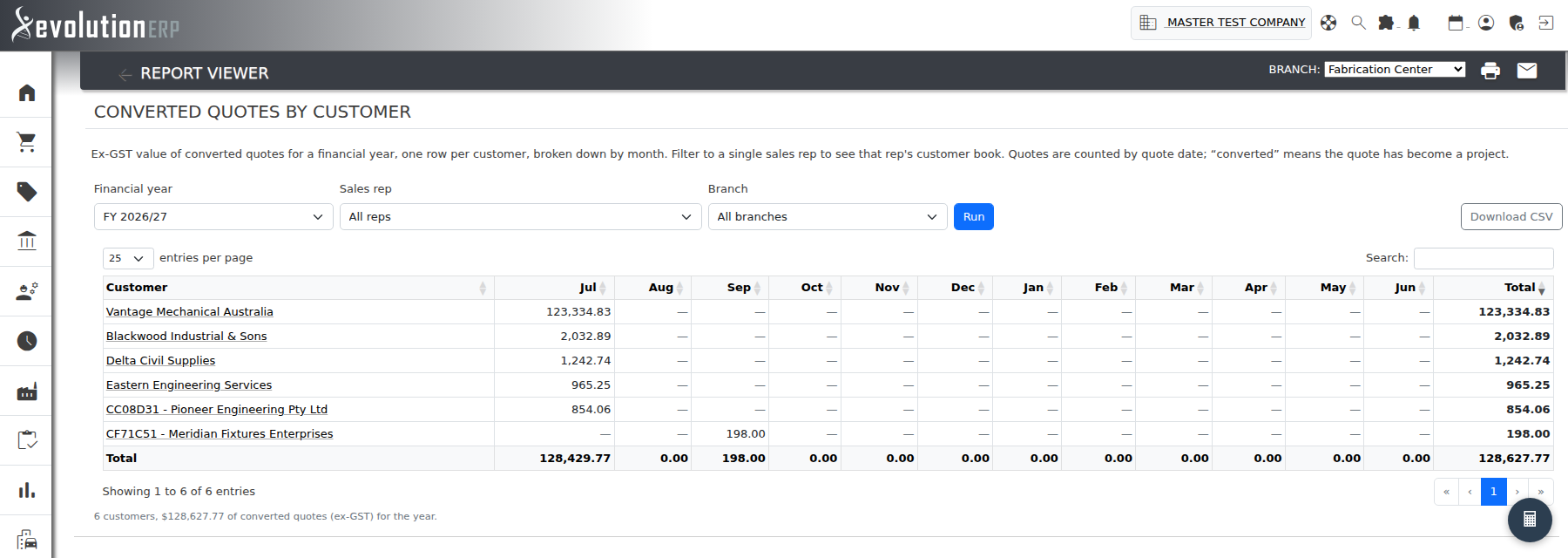Viewport: 1568px width, 558px height.
Task: Open the puzzle piece extensions icon
Action: pyautogui.click(x=1386, y=23)
